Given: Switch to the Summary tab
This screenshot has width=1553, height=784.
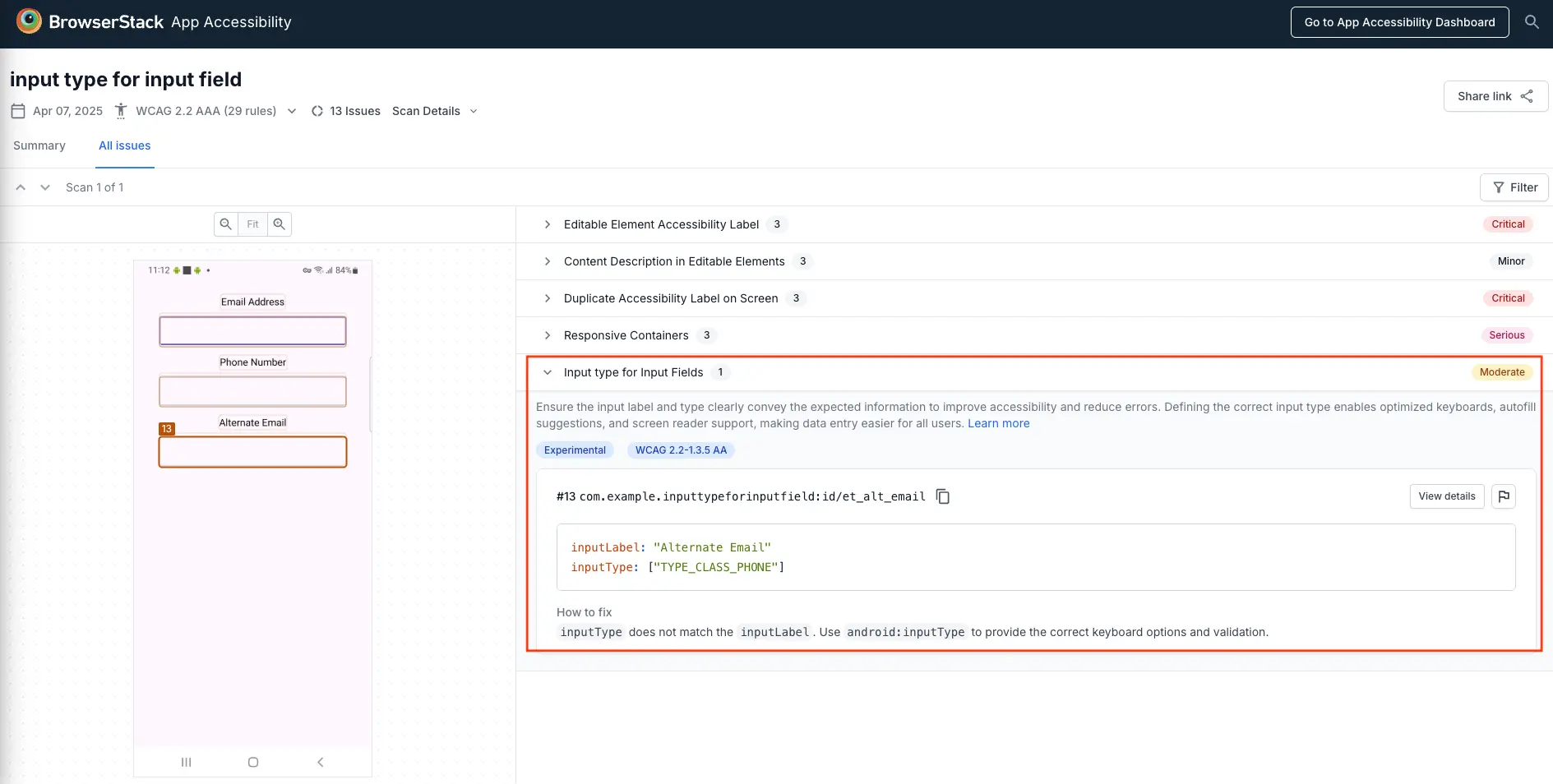Looking at the screenshot, I should (x=39, y=145).
